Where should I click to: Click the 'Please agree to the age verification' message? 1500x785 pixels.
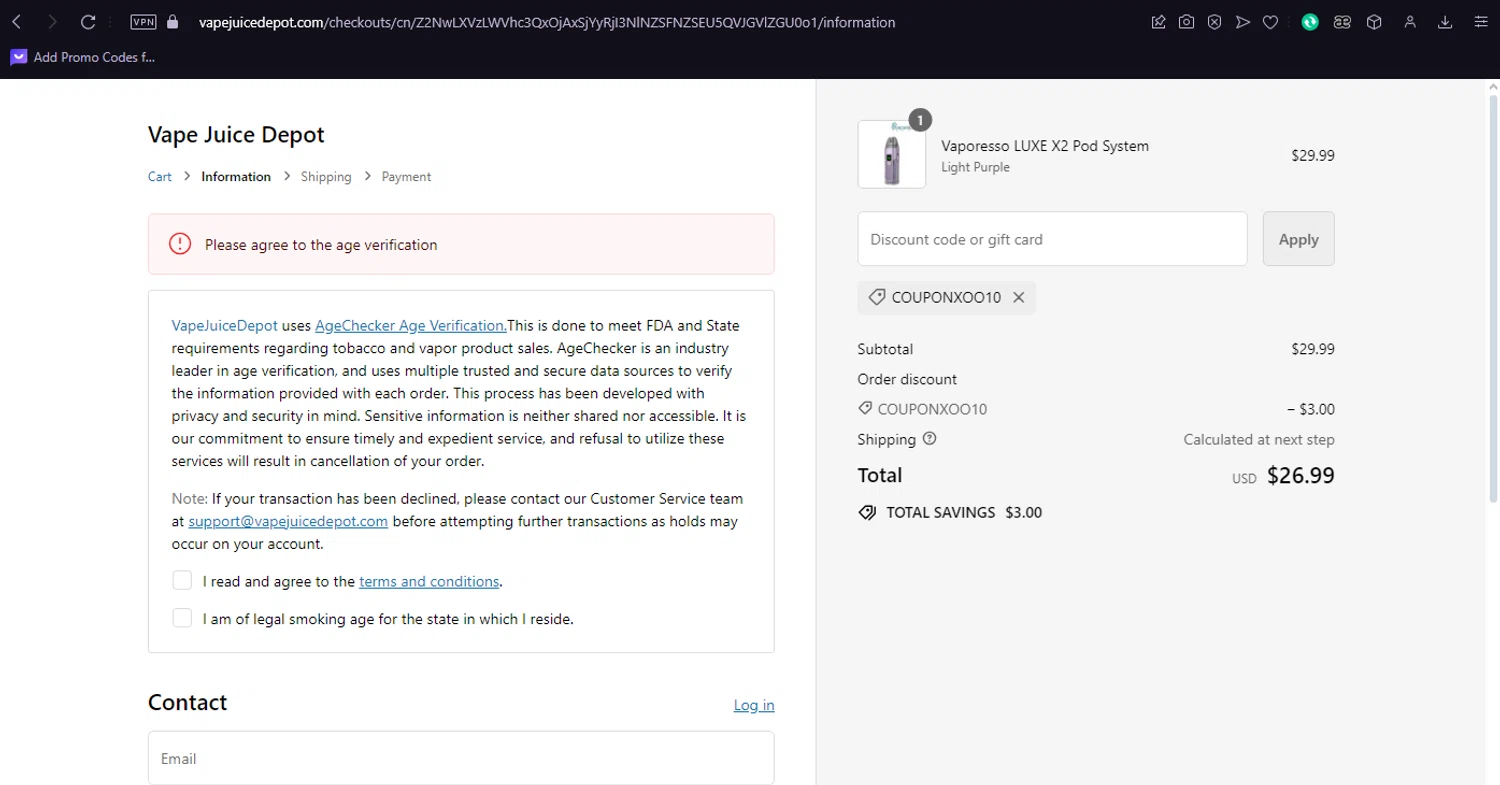[x=321, y=244]
